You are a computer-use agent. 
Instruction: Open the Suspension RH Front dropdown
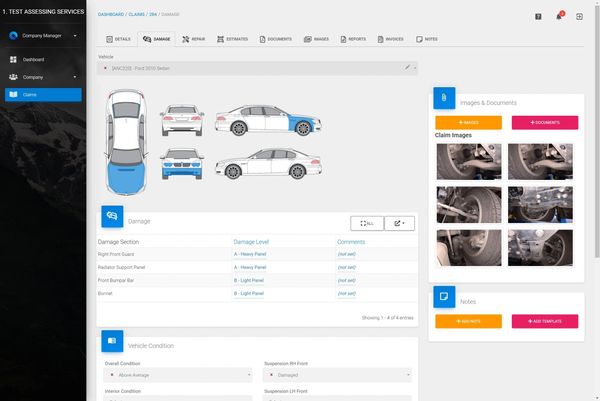click(338, 375)
